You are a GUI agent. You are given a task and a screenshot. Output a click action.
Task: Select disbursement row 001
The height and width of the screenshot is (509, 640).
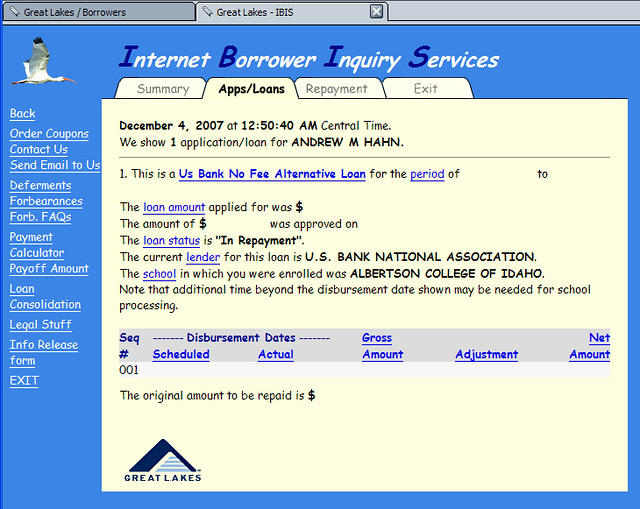coord(364,370)
